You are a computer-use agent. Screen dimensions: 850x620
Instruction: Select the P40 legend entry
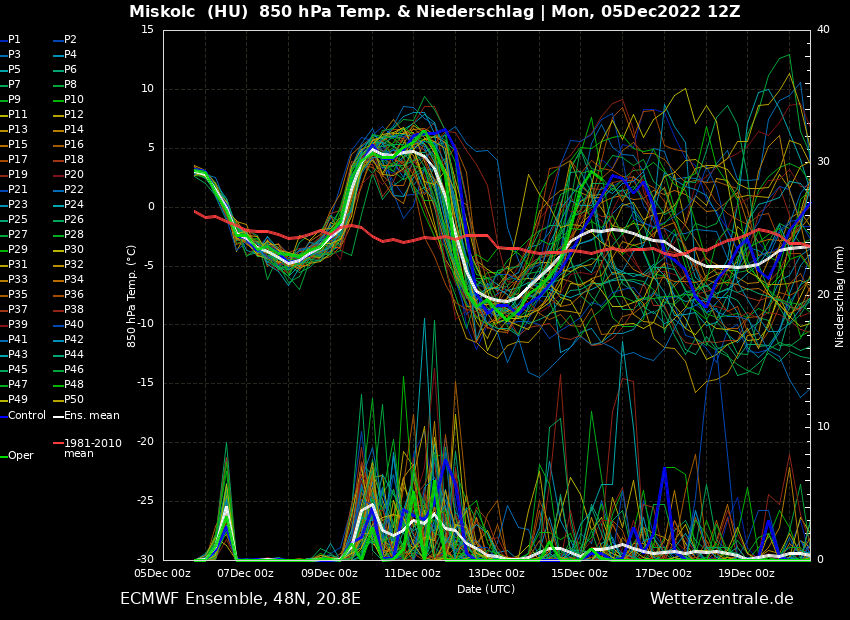74,325
